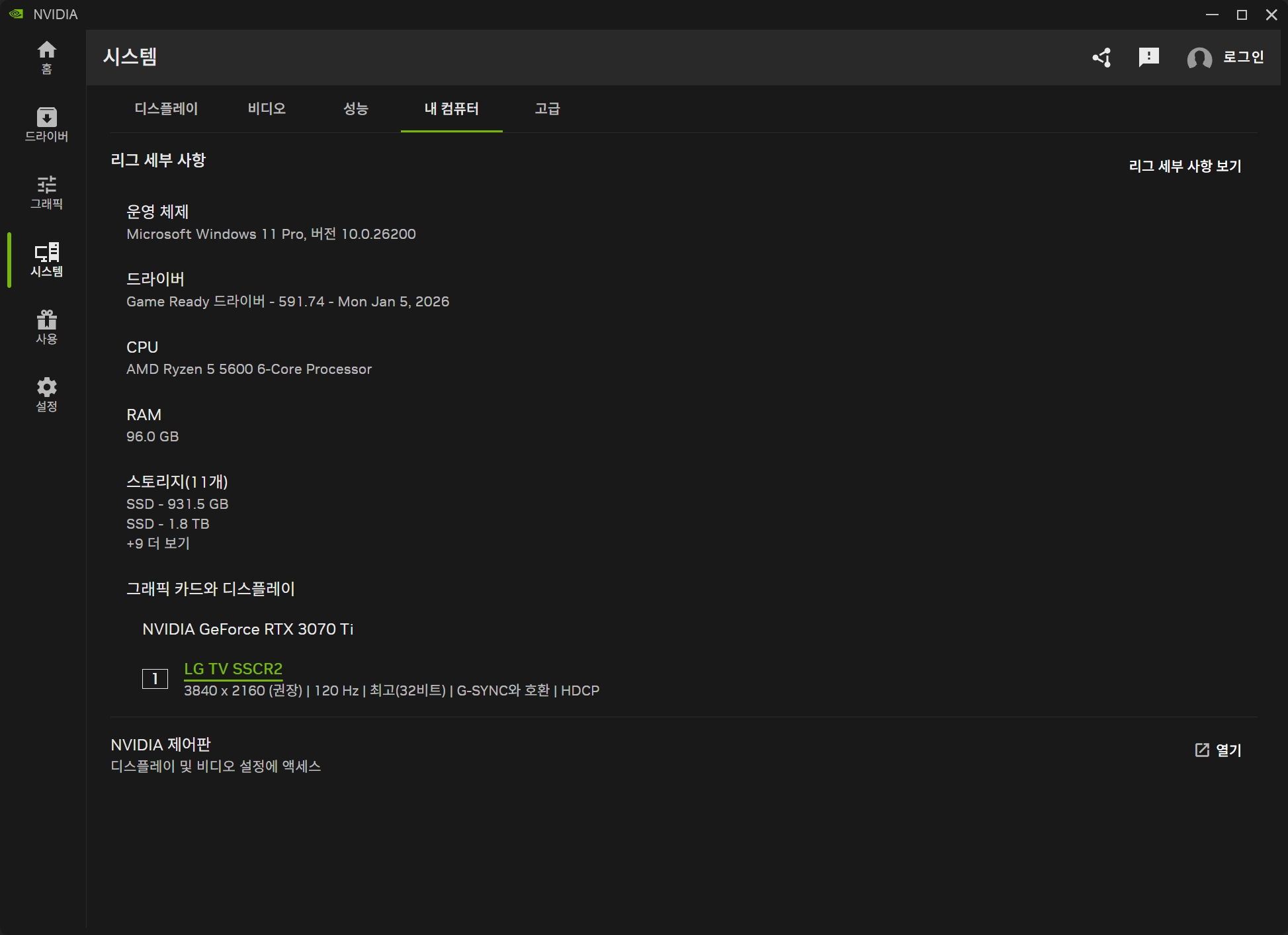Select the 내 컴퓨터 tab
The width and height of the screenshot is (1288, 935).
(x=451, y=109)
